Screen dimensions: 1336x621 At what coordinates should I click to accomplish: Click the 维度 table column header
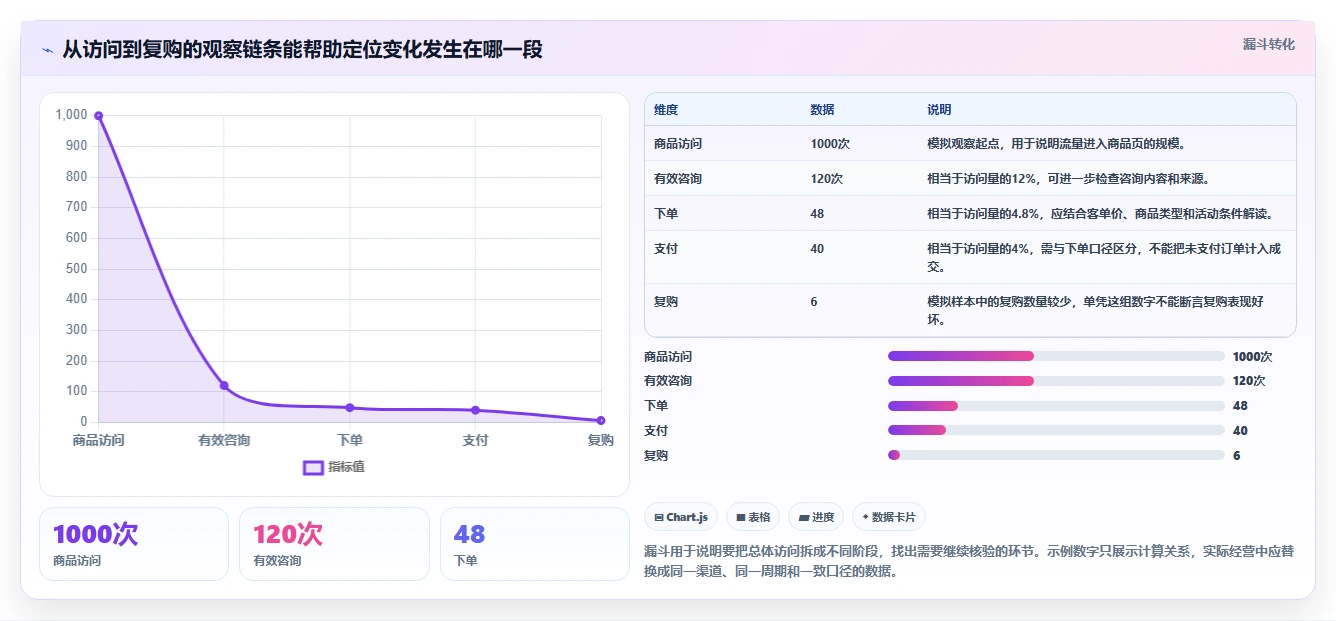[666, 110]
